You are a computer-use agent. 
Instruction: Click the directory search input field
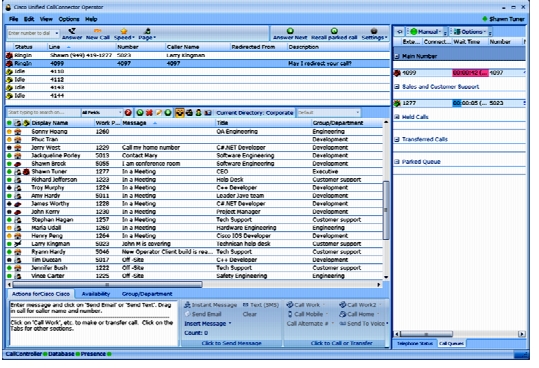[43, 113]
